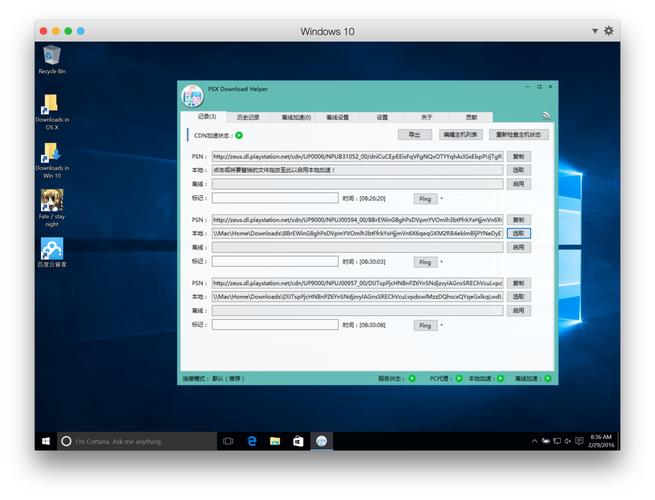This screenshot has height=500, width=655.
Task: Open the taskbar clock showing 8:36 AM
Action: coord(600,441)
